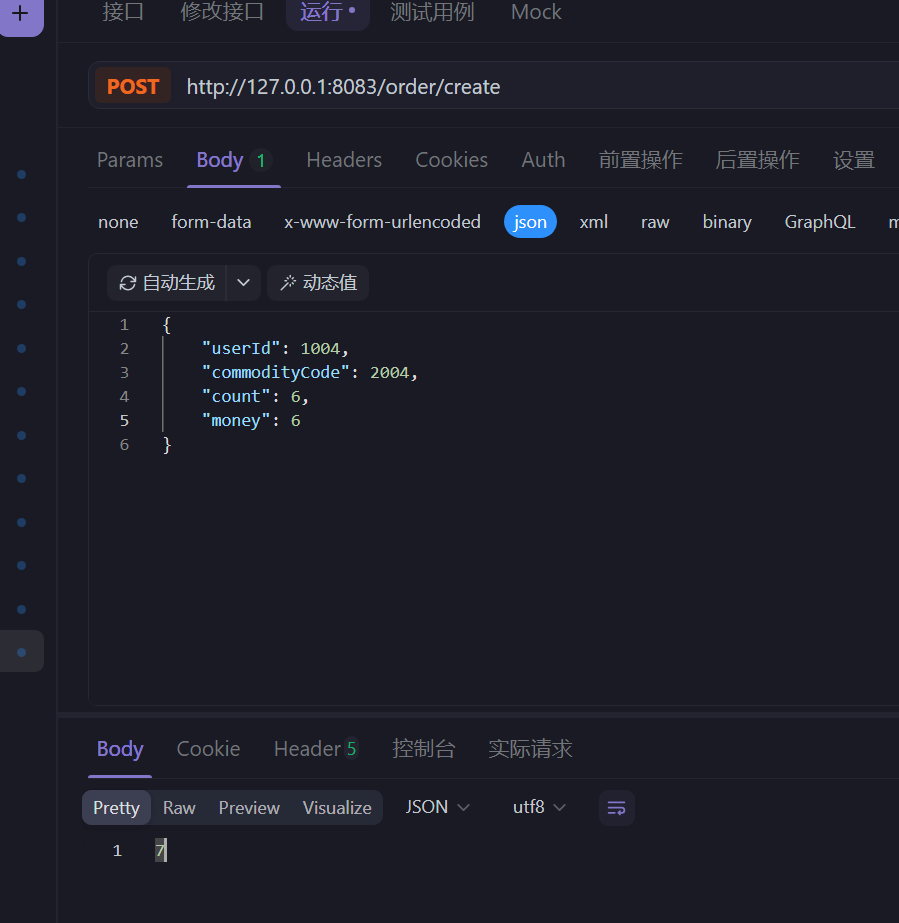This screenshot has height=923, width=899.
Task: Select the xml body type
Action: [x=593, y=222]
